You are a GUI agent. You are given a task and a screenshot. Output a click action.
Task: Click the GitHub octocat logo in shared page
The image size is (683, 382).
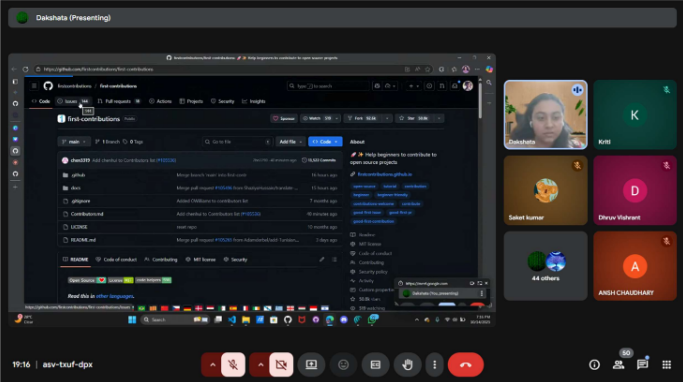[48, 86]
